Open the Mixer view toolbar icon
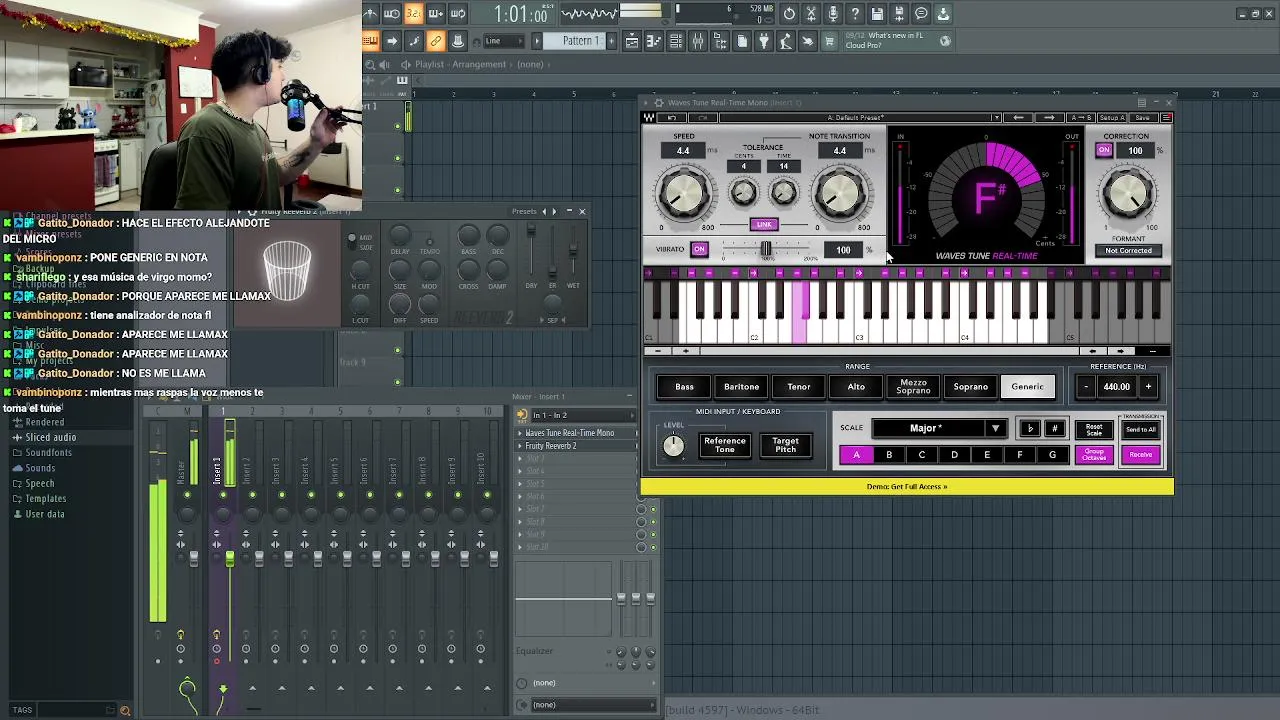This screenshot has width=1280, height=720. tap(698, 41)
